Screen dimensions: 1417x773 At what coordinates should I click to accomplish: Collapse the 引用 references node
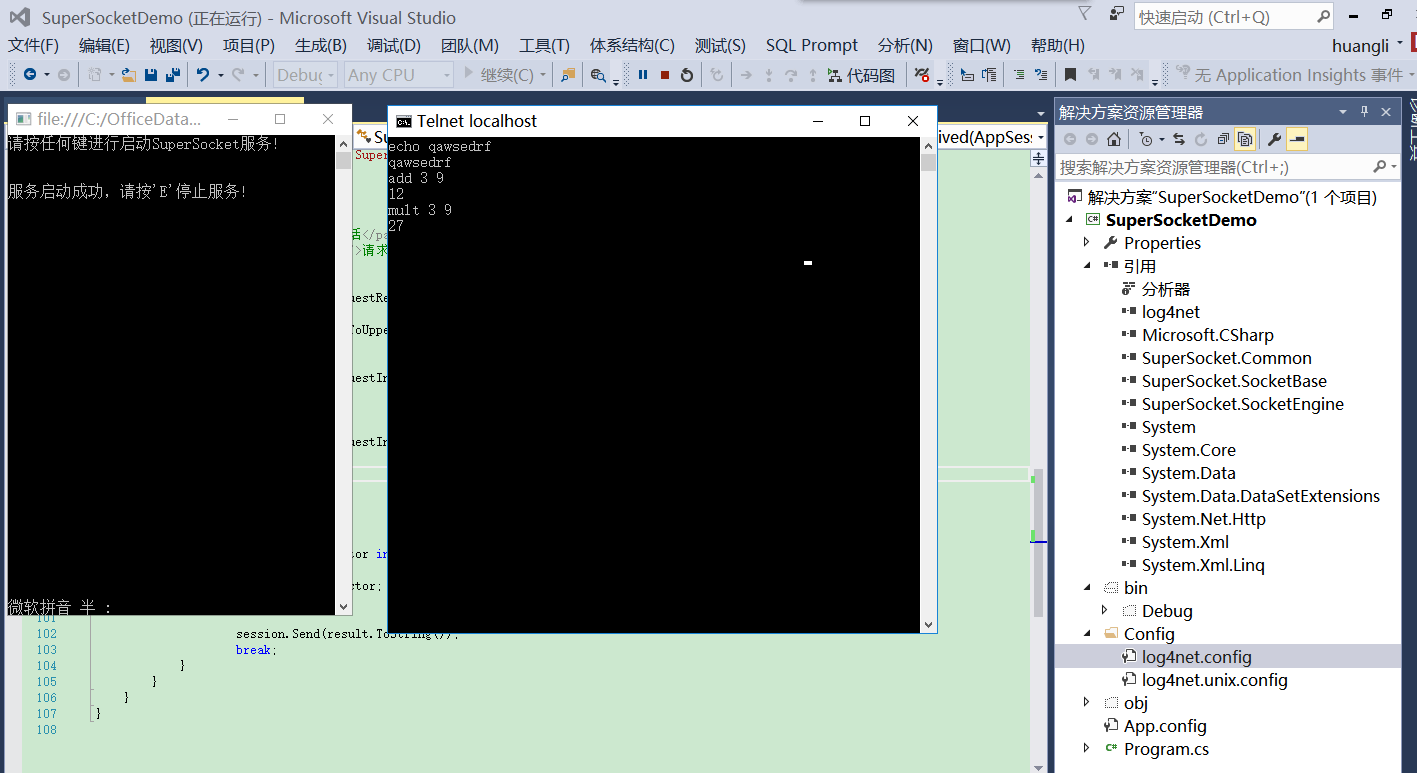[x=1087, y=266]
